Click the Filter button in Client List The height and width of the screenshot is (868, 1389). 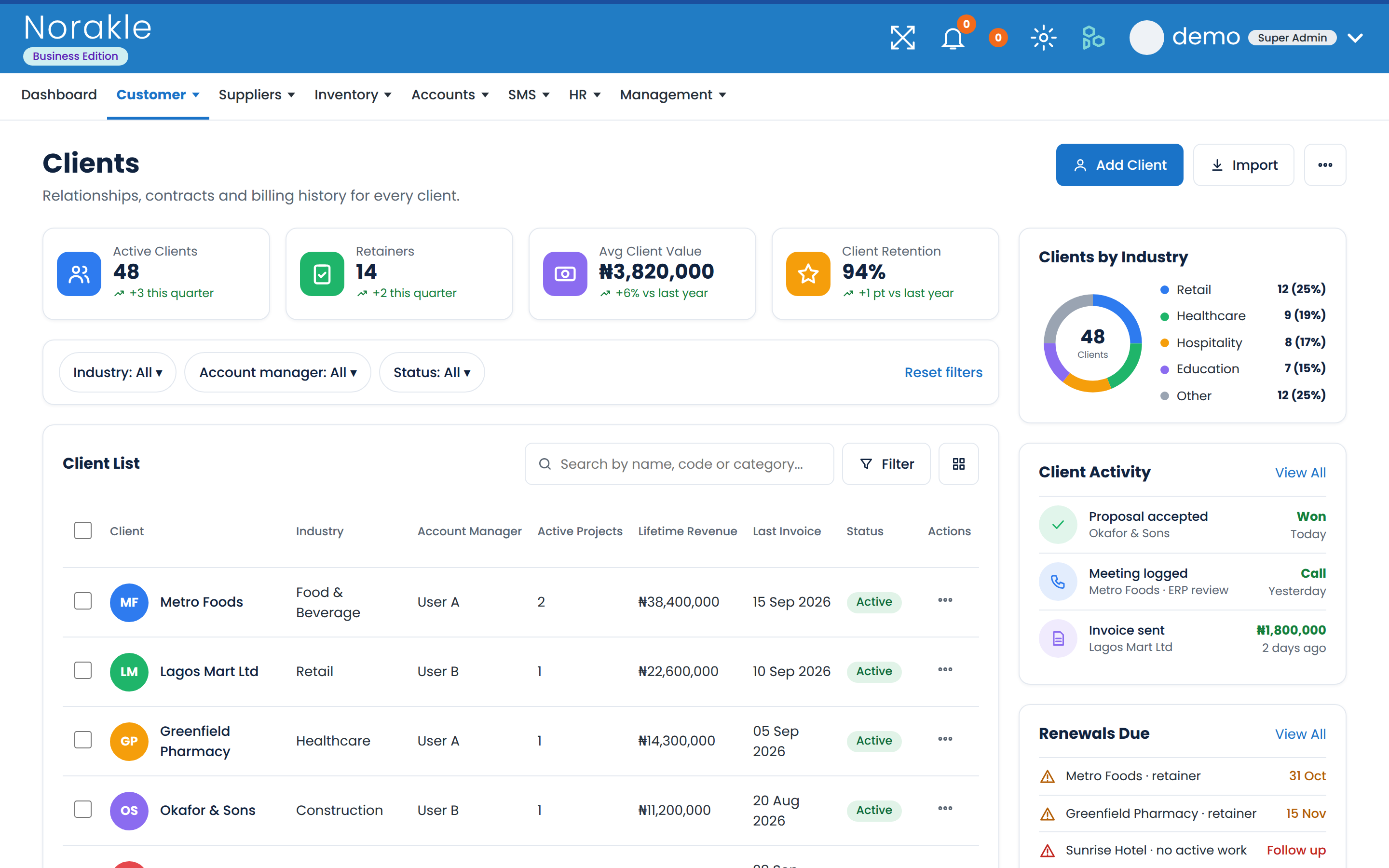tap(885, 464)
